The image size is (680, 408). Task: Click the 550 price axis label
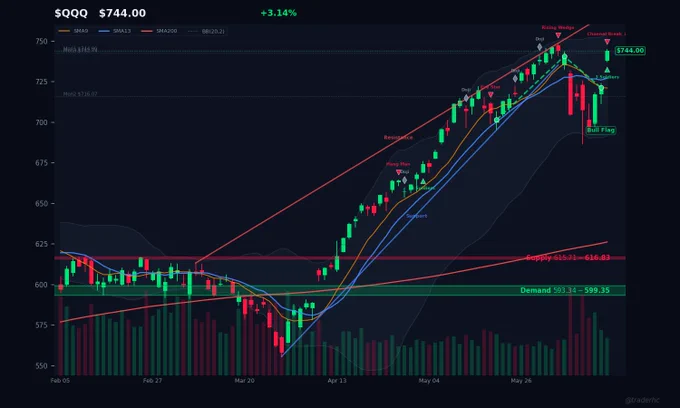[42, 366]
